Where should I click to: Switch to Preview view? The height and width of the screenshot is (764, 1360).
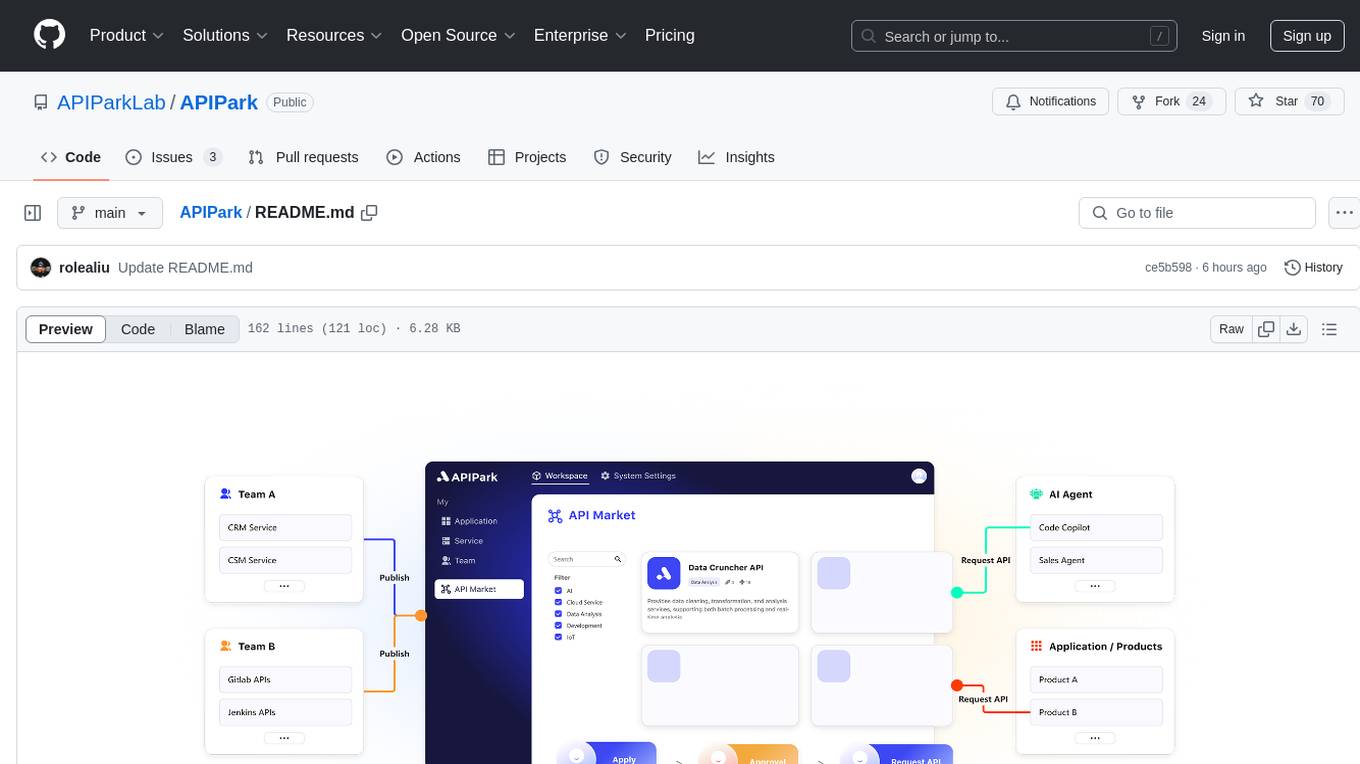66,329
